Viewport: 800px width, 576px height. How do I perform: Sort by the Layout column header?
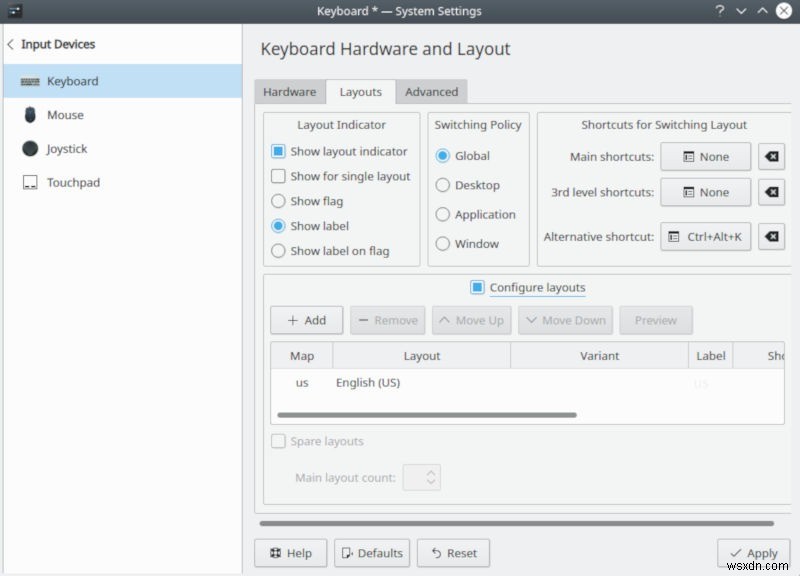point(421,356)
